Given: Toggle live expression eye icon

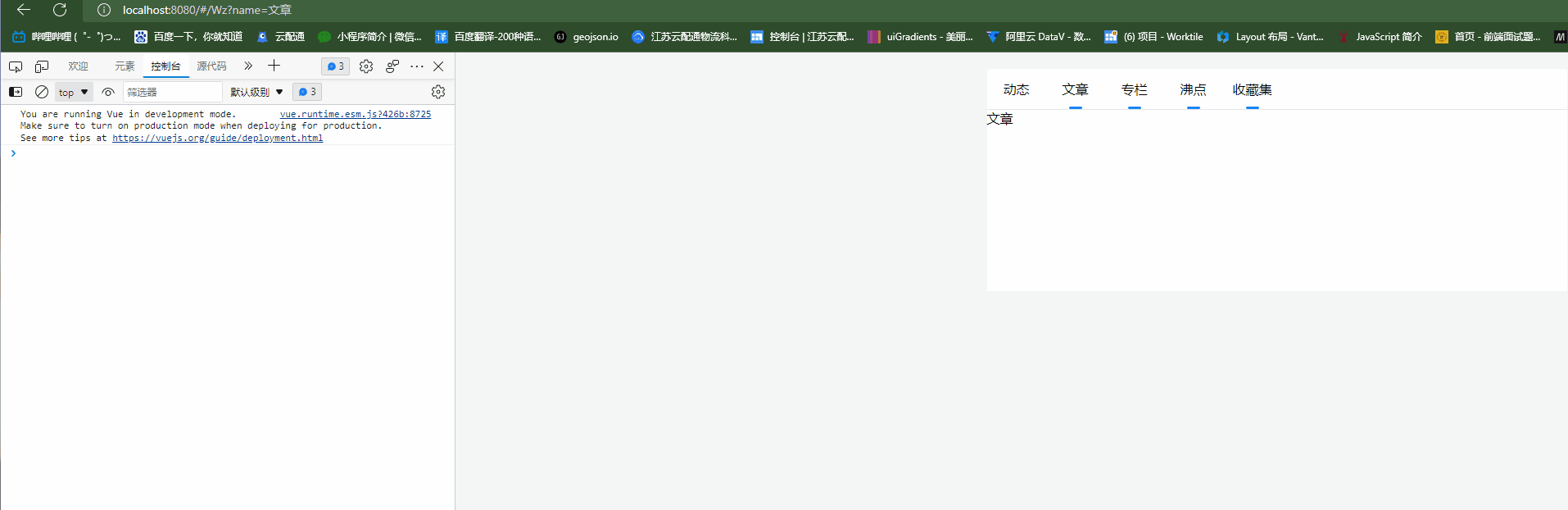Looking at the screenshot, I should click(x=108, y=92).
